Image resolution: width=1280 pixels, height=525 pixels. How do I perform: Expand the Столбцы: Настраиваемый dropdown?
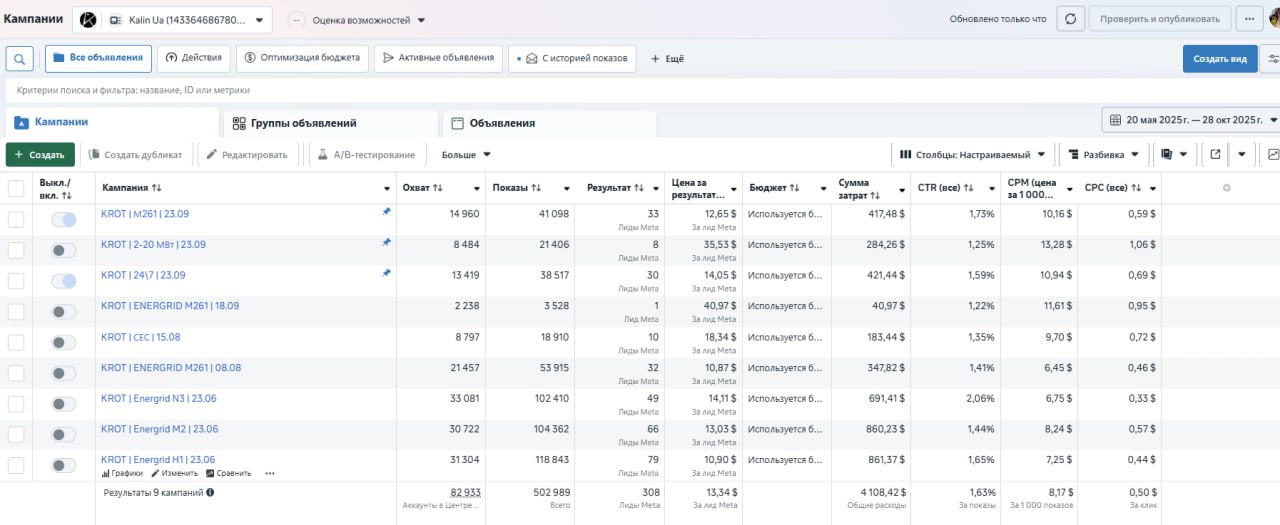(x=972, y=155)
